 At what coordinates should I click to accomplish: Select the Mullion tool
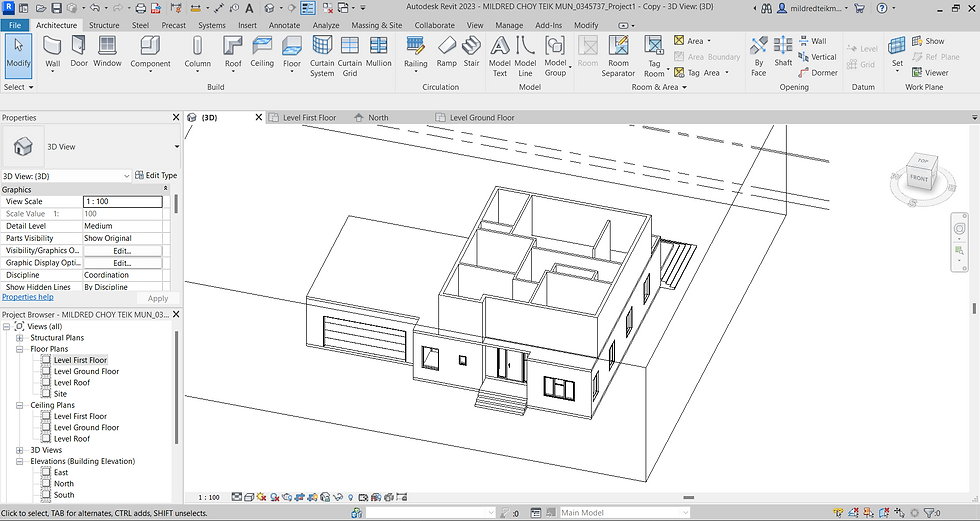point(379,51)
